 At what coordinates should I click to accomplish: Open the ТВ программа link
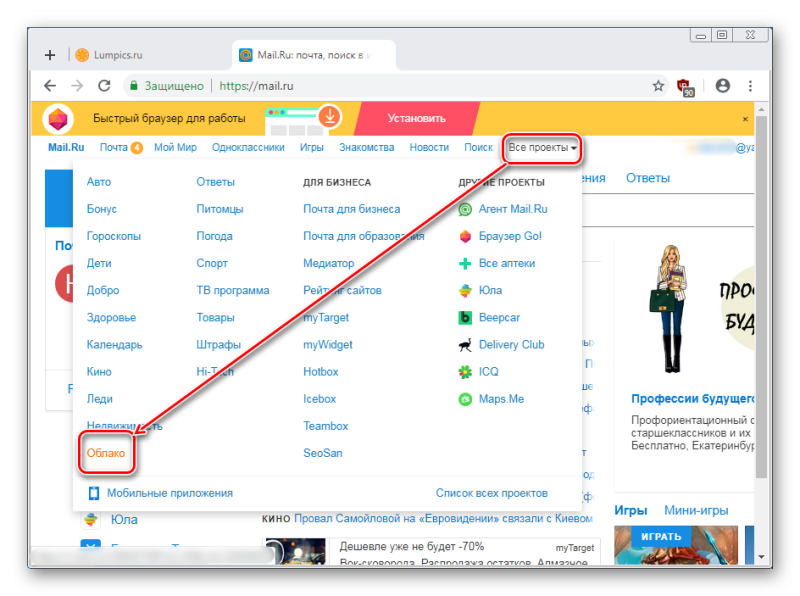(x=233, y=290)
